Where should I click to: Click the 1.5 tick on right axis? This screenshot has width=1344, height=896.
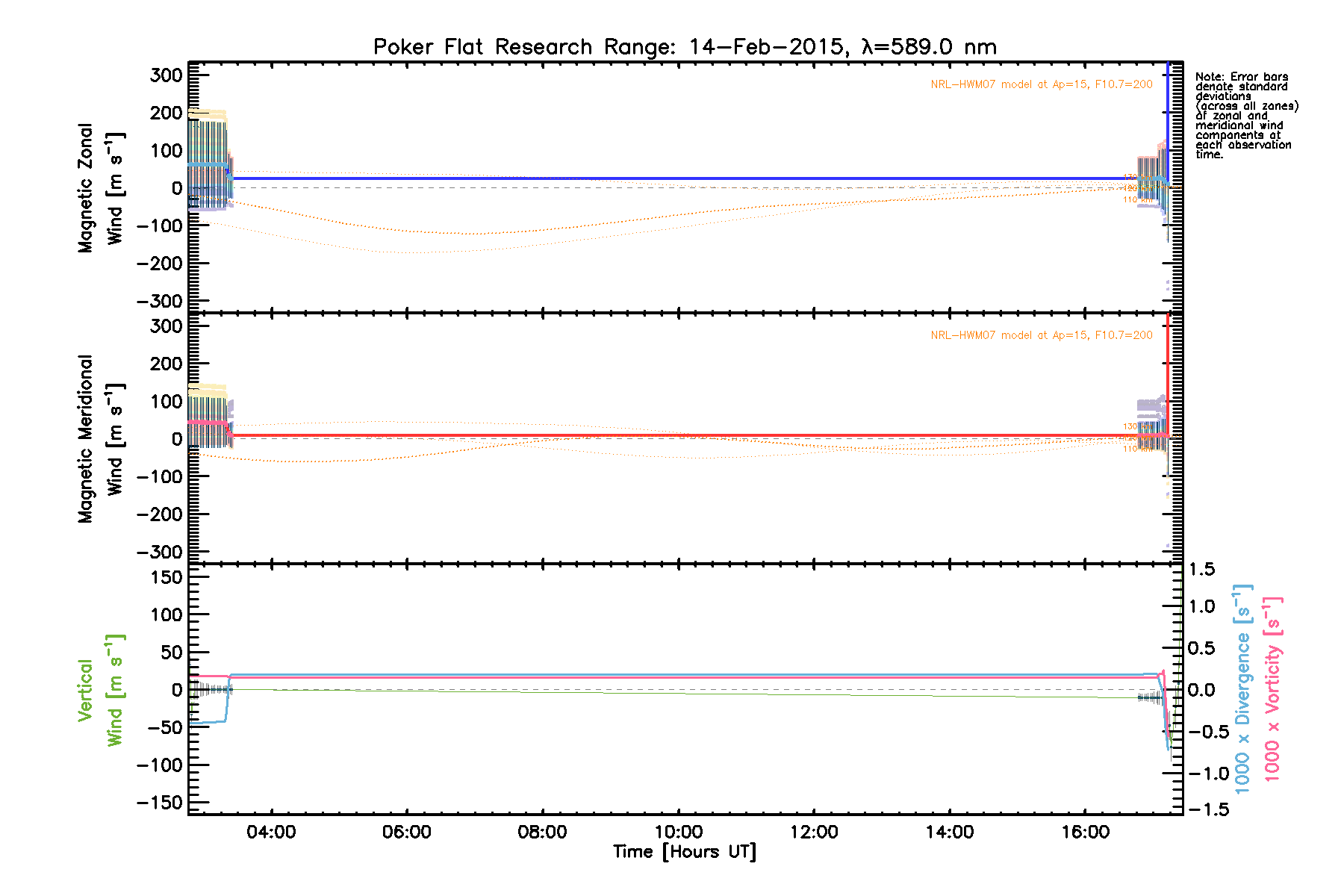(1202, 570)
